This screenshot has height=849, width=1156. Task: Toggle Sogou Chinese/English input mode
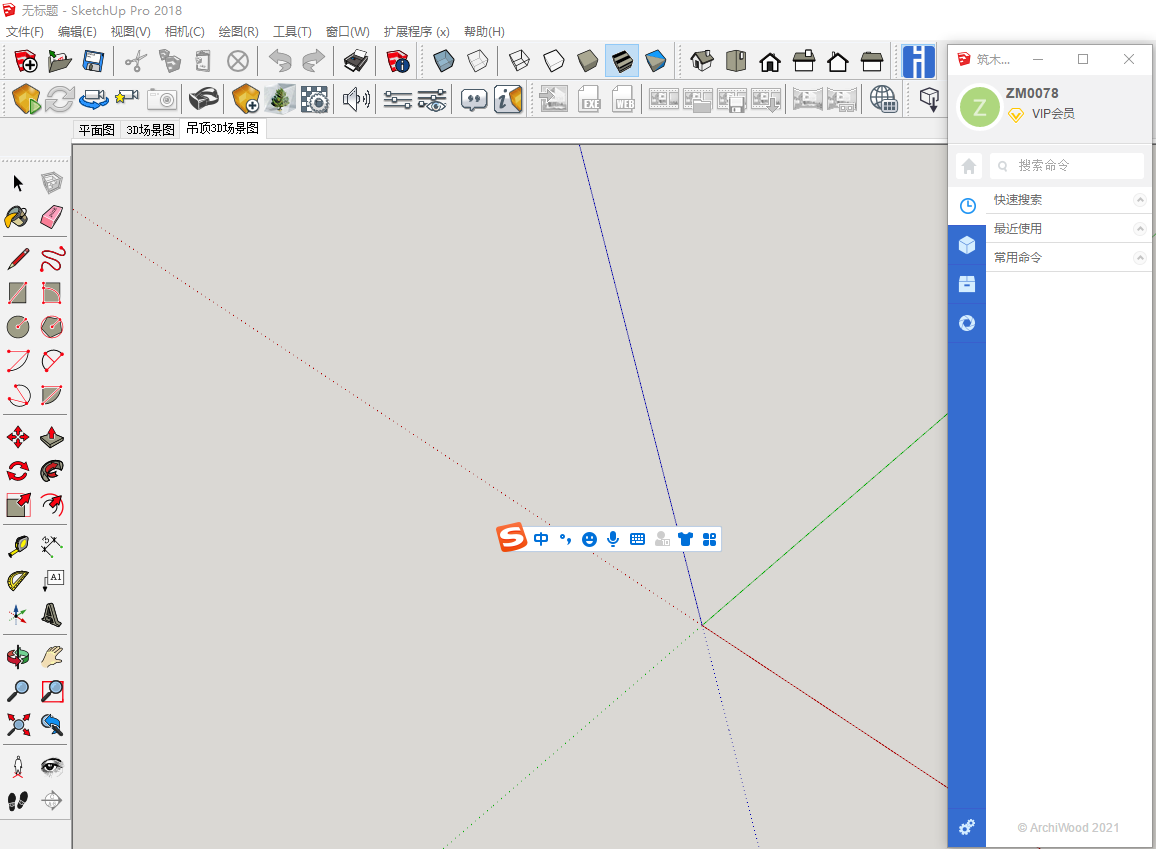click(541, 539)
